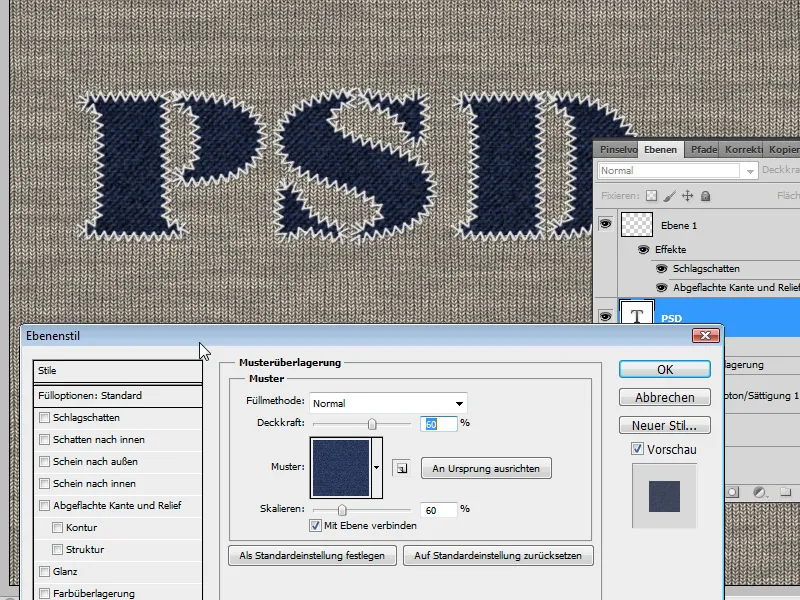This screenshot has width=800, height=600.
Task: Switch to the Pfade tab
Action: pos(703,150)
